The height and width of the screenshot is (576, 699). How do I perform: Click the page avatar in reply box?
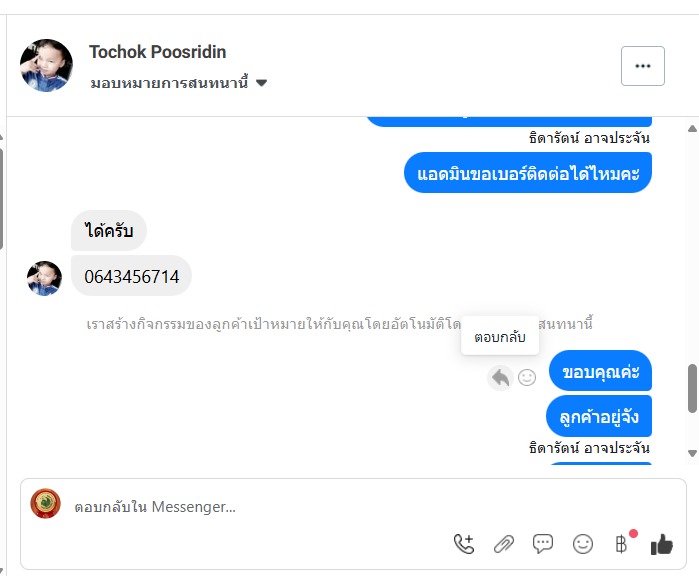46,504
